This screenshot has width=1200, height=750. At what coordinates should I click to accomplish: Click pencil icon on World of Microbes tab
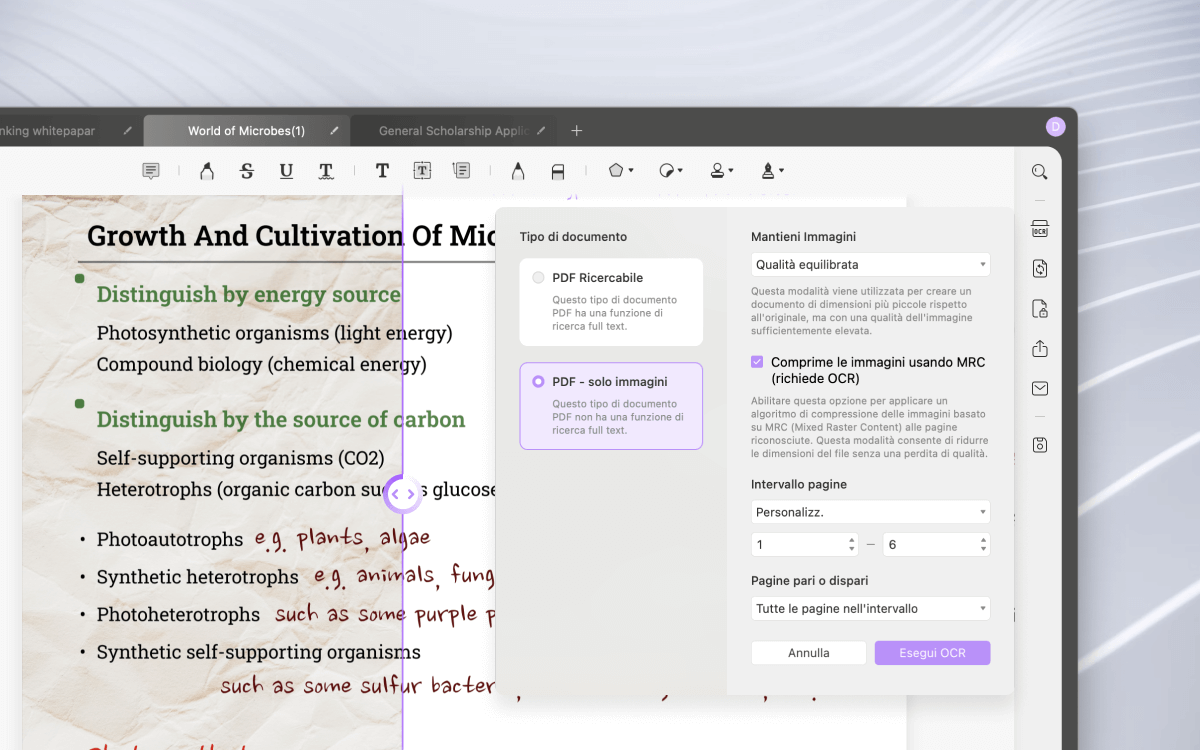coord(334,131)
